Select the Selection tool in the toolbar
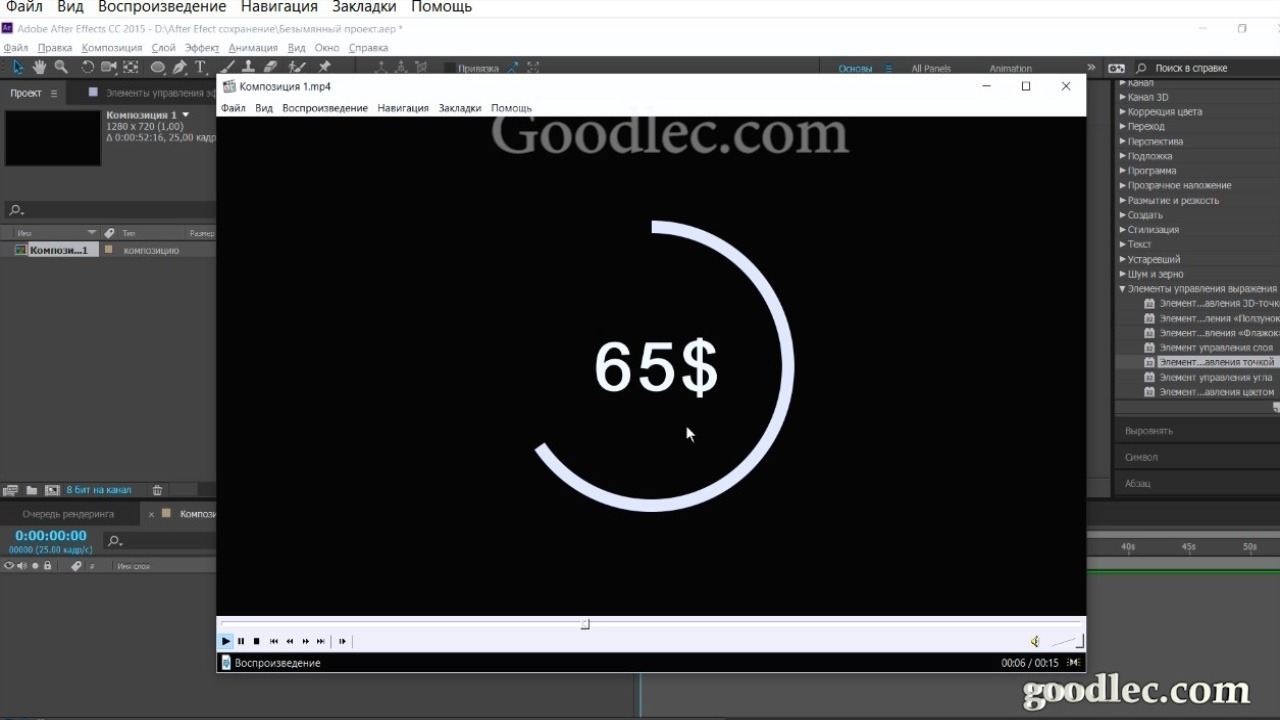Image resolution: width=1280 pixels, height=720 pixels. [16, 68]
